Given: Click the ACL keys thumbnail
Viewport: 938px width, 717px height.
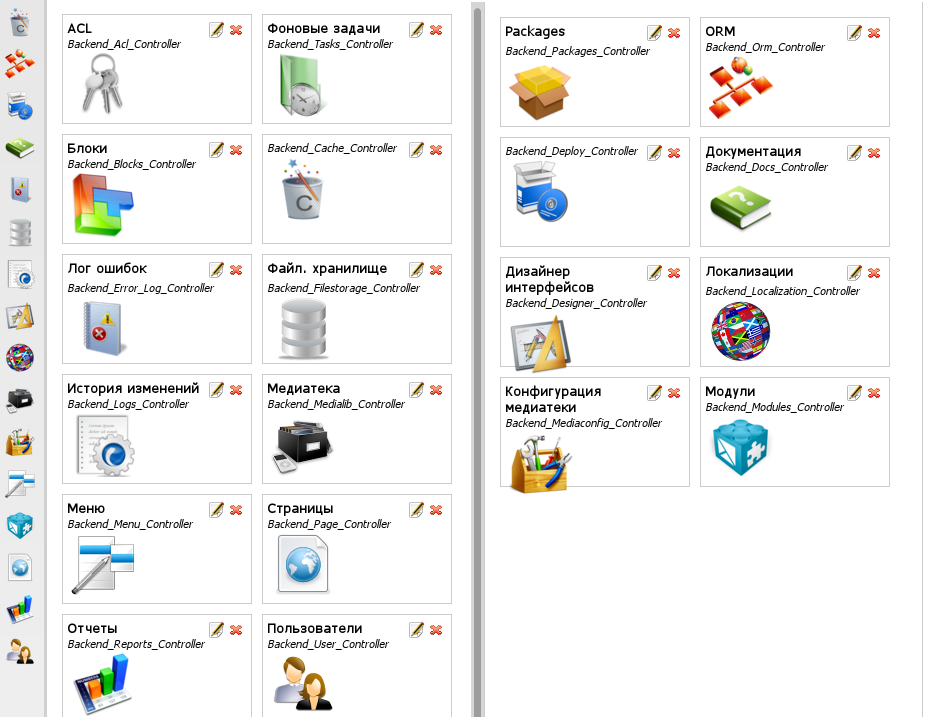Looking at the screenshot, I should (102, 84).
